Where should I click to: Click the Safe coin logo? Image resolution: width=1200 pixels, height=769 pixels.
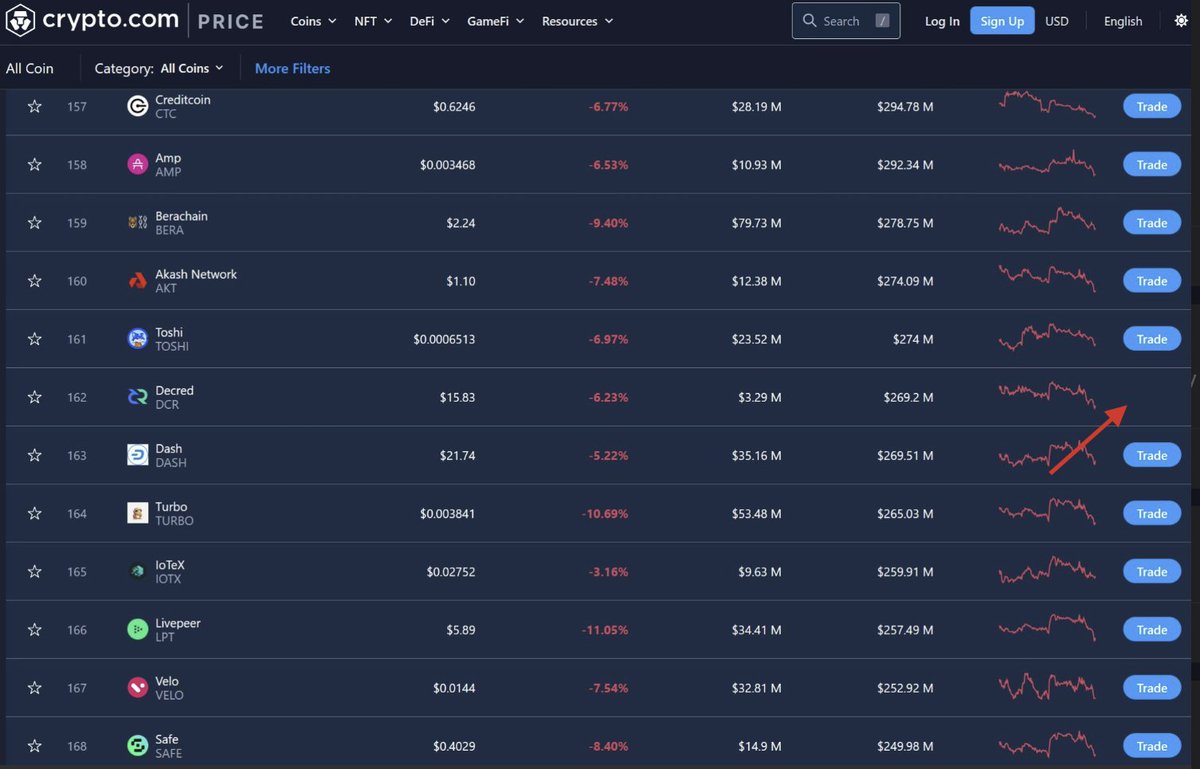pos(138,745)
